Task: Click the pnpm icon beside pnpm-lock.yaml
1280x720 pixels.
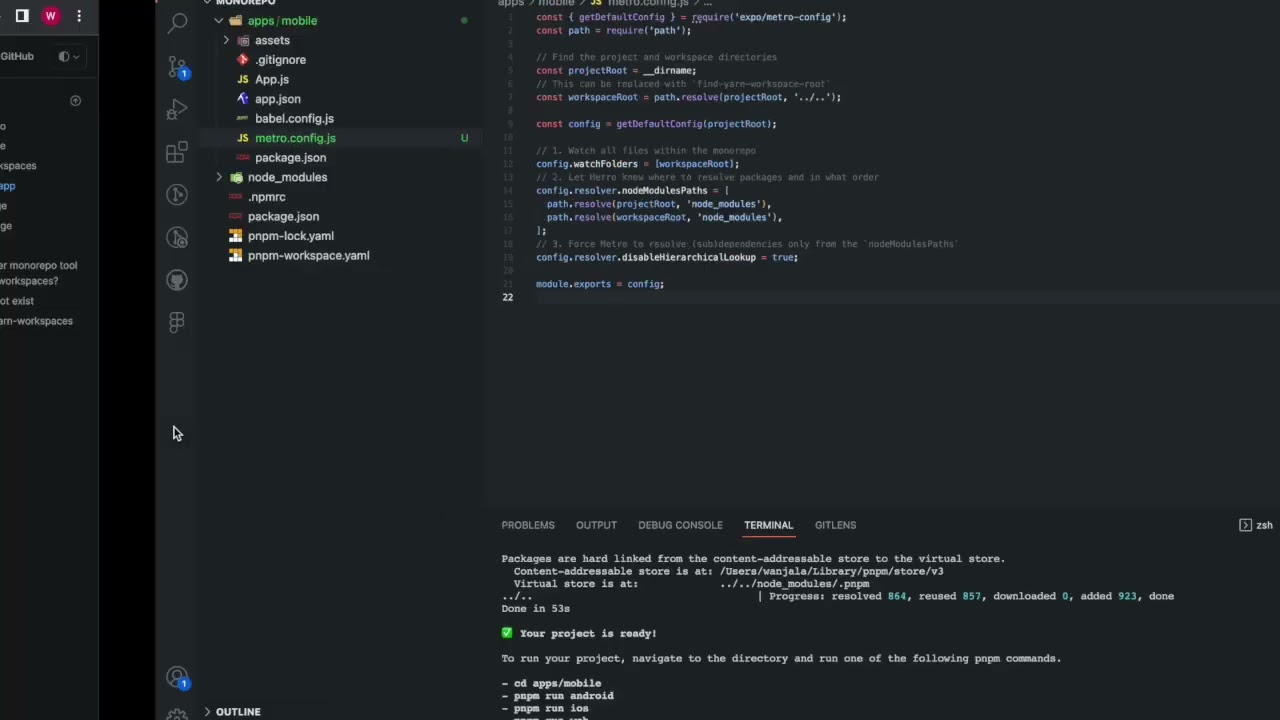Action: click(235, 236)
